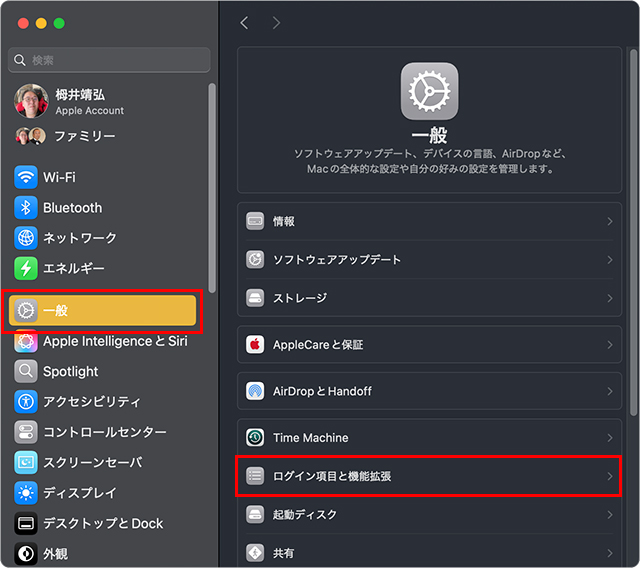The height and width of the screenshot is (568, 640).
Task: Open ファミリー label settings
Action: pos(85,136)
